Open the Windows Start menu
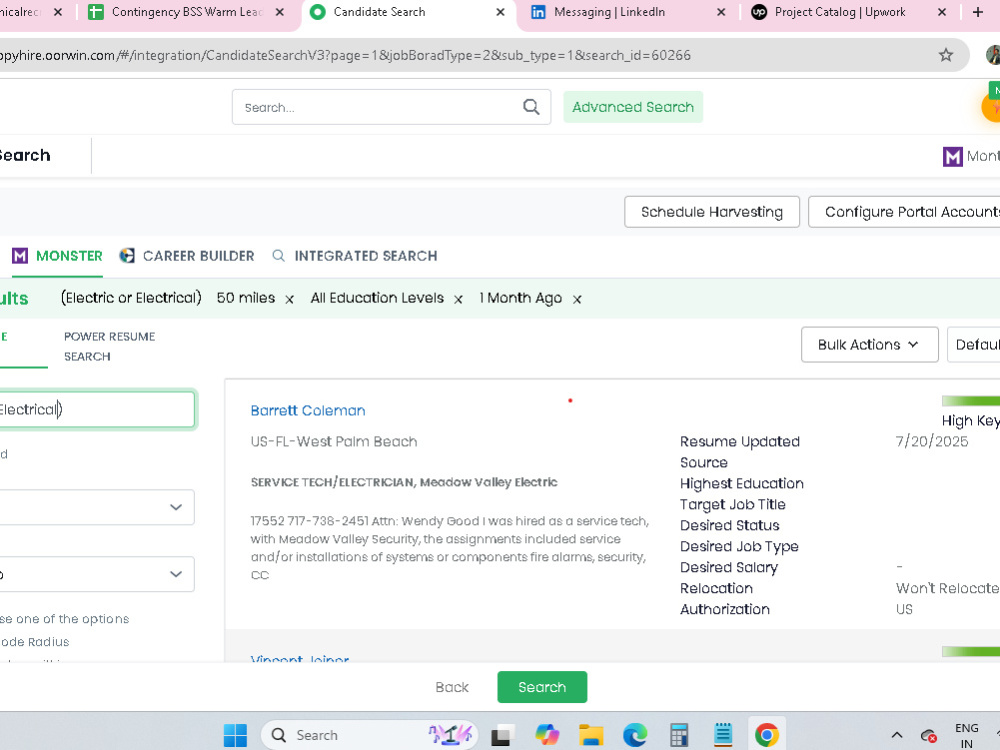Viewport: 1000px width, 750px height. (235, 735)
